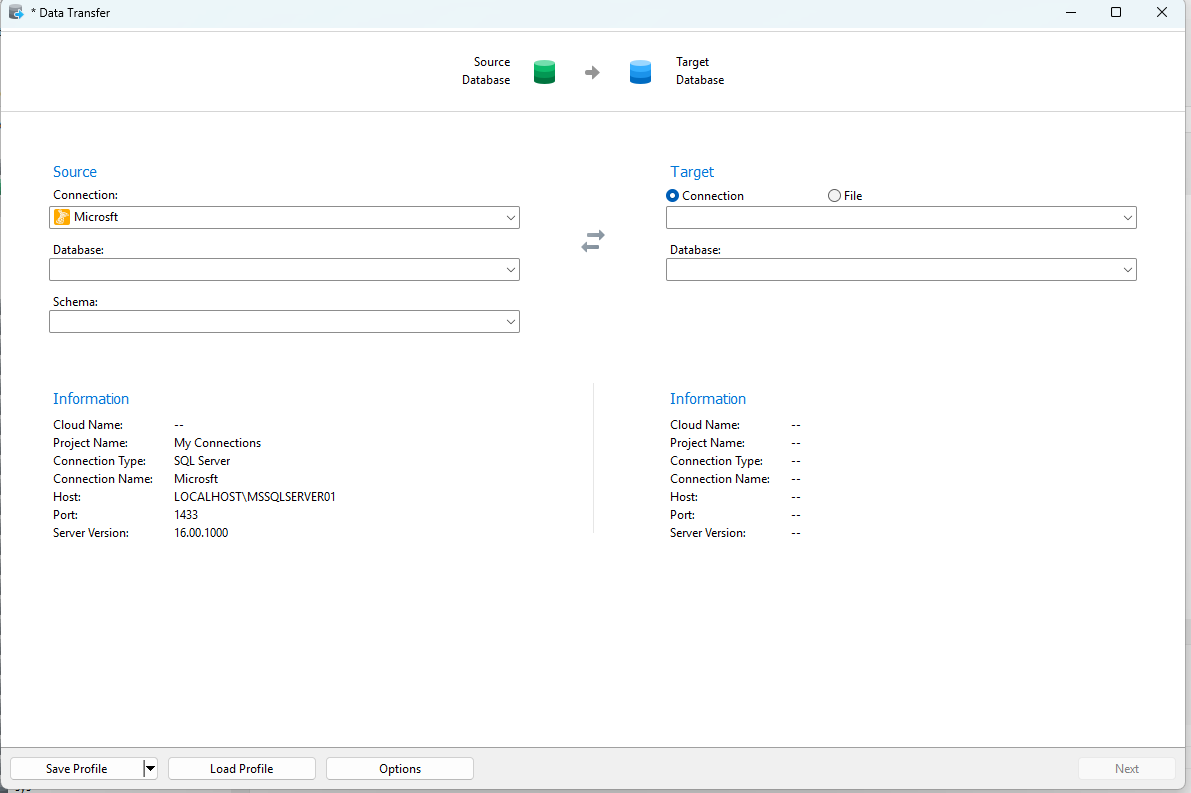1191x793 pixels.
Task: Click the blue Target Database icon
Action: click(x=640, y=72)
